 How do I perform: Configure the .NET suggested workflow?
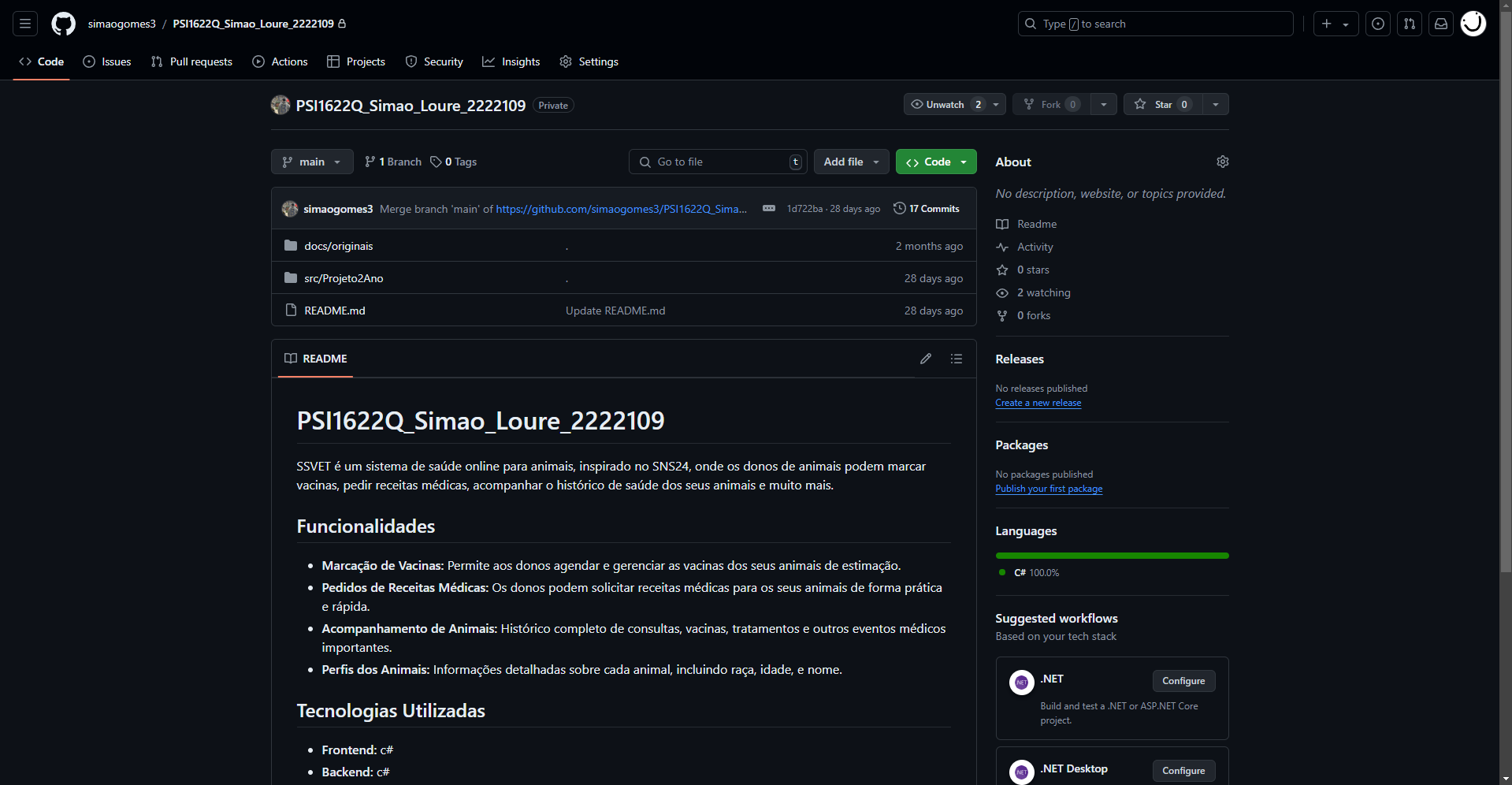1183,681
